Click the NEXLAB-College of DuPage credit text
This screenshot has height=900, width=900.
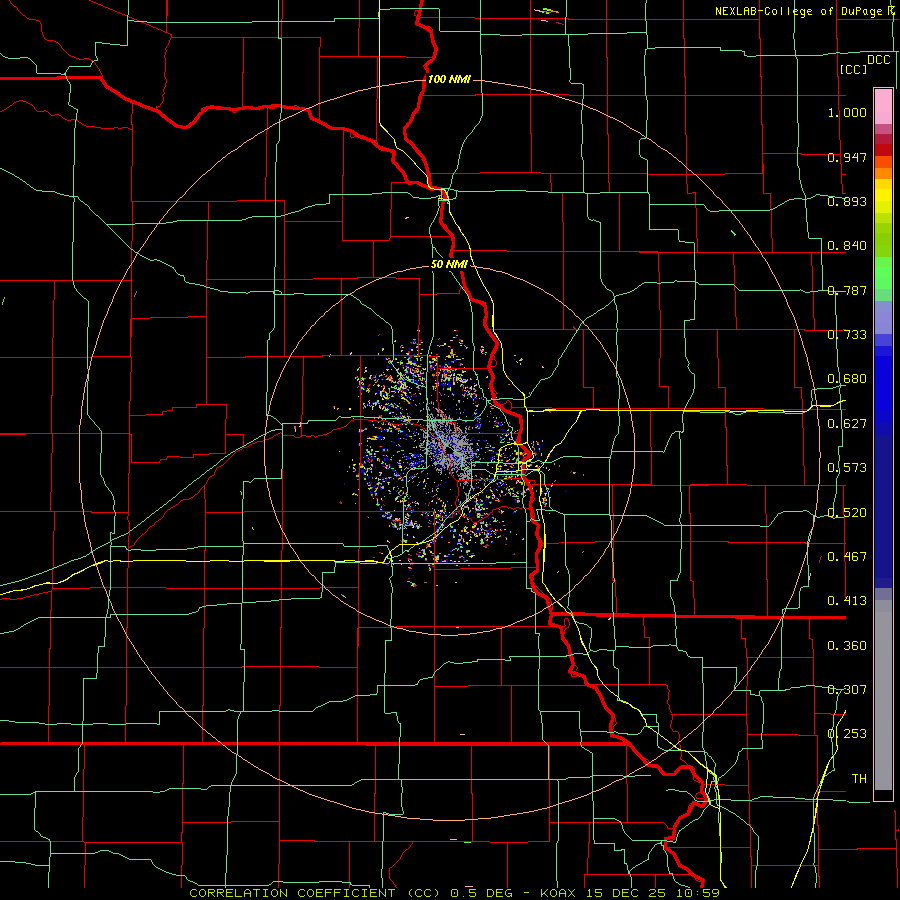click(798, 11)
